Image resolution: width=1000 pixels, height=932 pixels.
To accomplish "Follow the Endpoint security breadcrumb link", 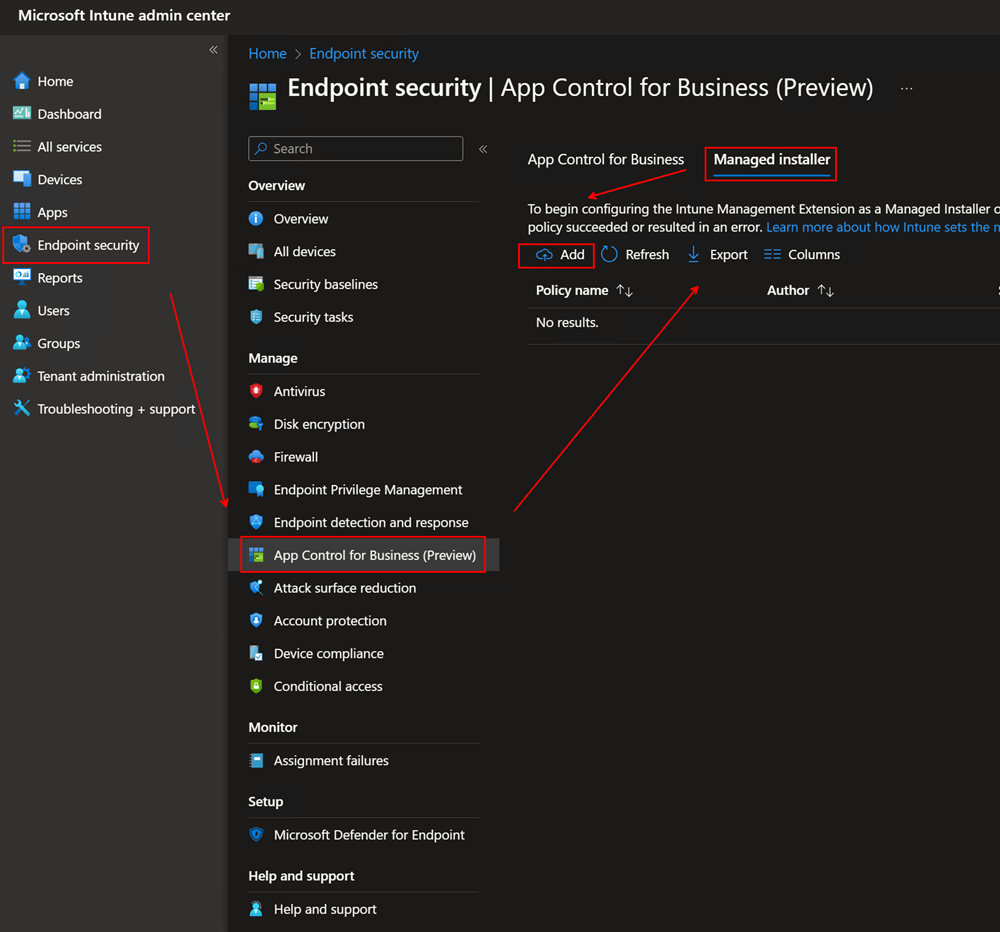I will (364, 54).
